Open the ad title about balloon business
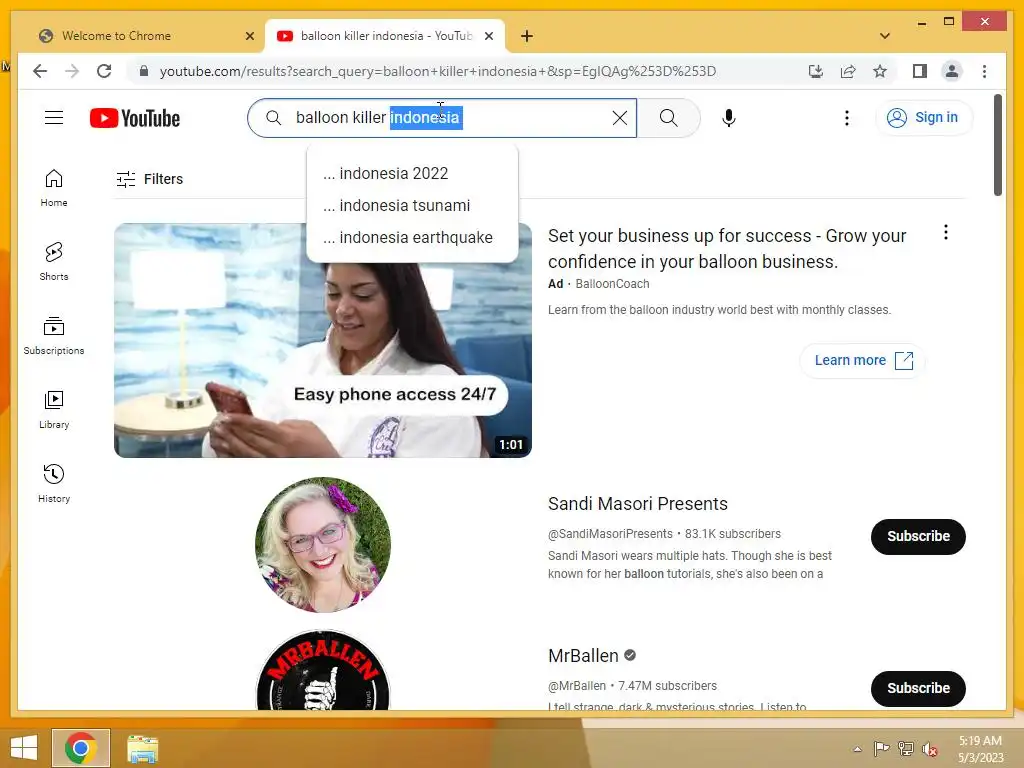 pos(726,248)
